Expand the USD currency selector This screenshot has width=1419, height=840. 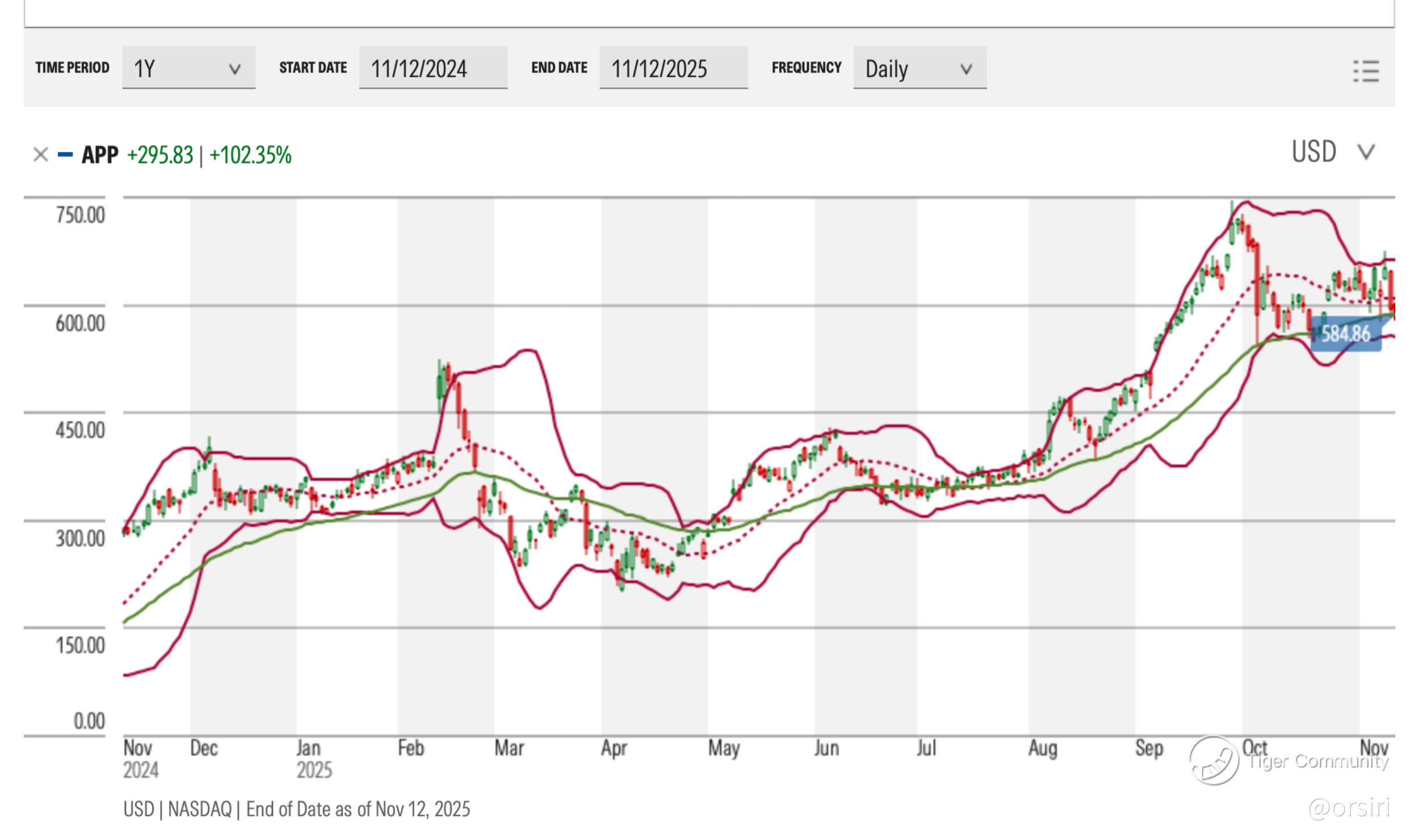(1313, 152)
